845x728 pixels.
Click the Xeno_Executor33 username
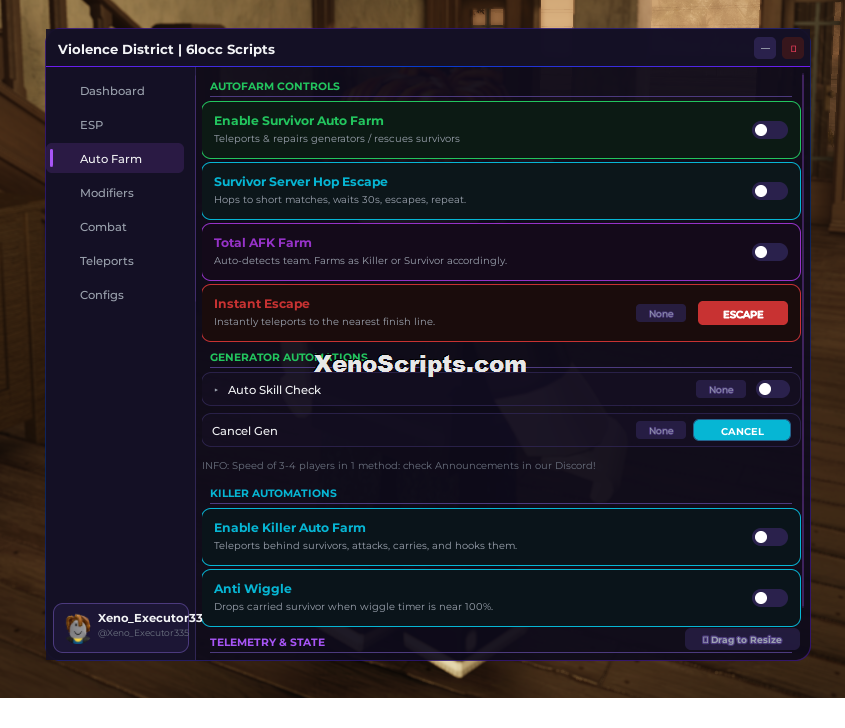click(150, 618)
